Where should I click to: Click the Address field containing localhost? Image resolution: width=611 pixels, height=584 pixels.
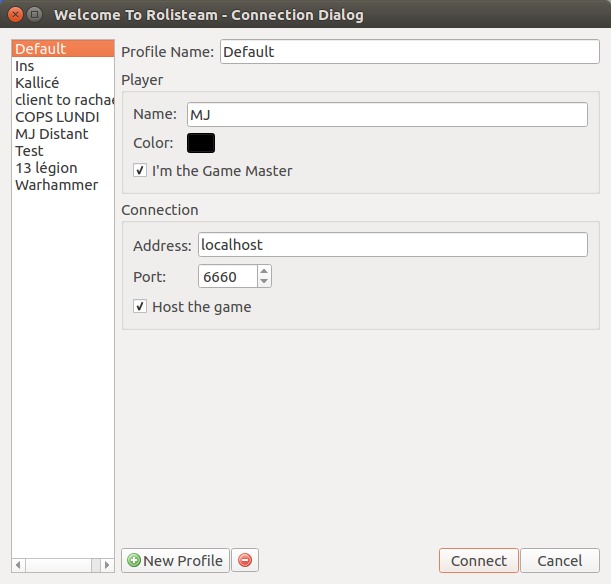tap(391, 245)
